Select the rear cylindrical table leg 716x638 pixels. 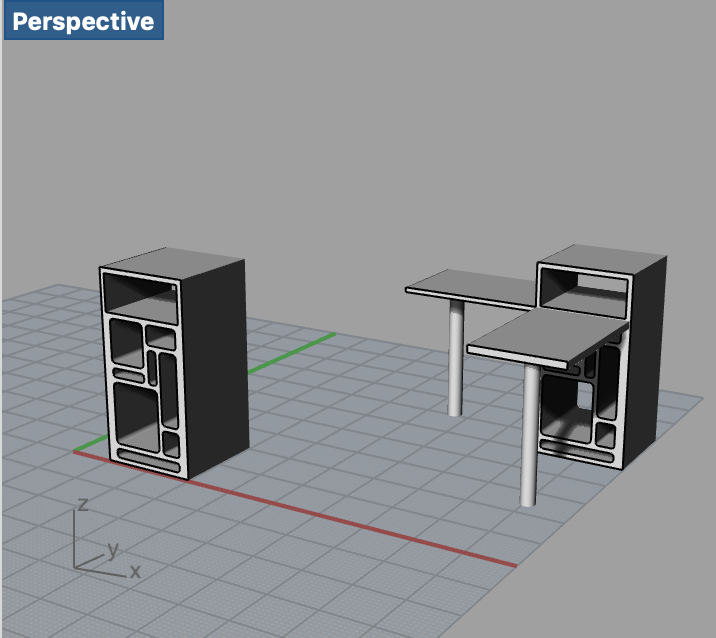click(456, 358)
